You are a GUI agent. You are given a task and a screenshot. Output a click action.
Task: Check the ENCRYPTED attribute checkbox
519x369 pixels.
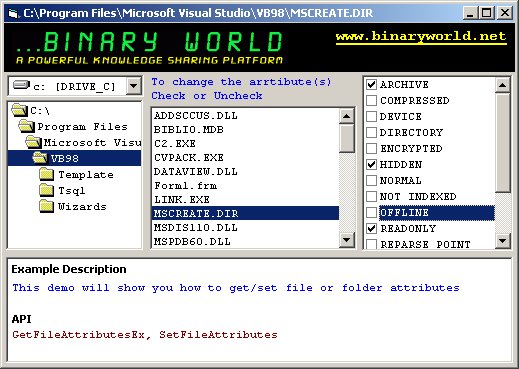tap(371, 148)
